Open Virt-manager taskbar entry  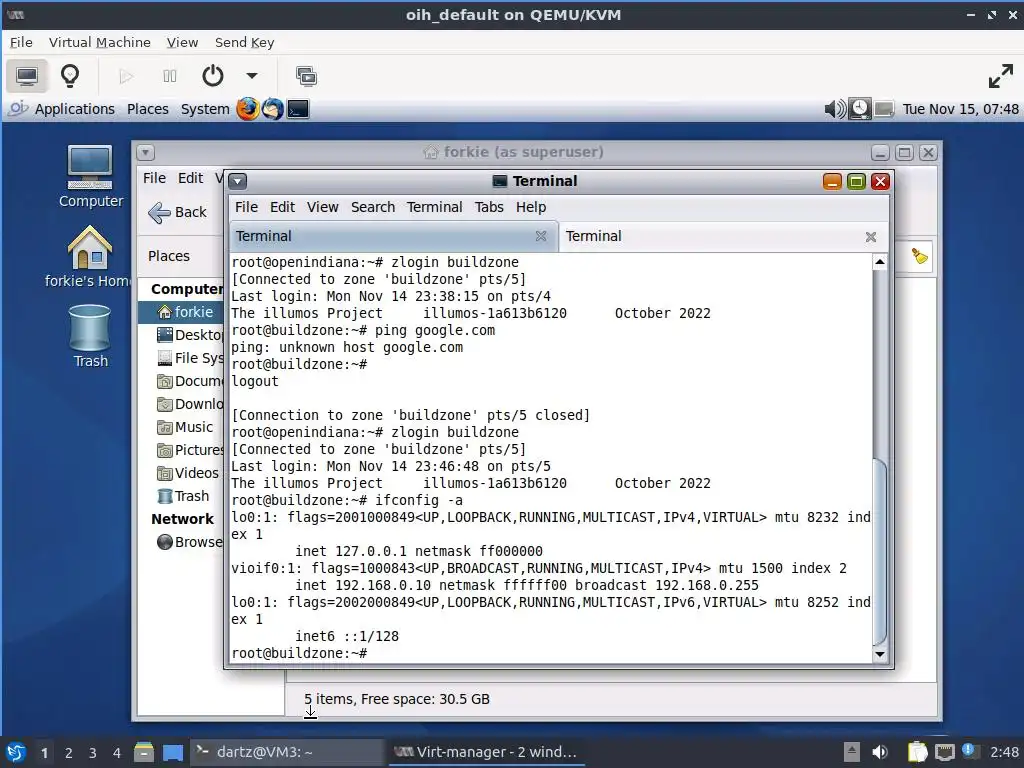(486, 752)
